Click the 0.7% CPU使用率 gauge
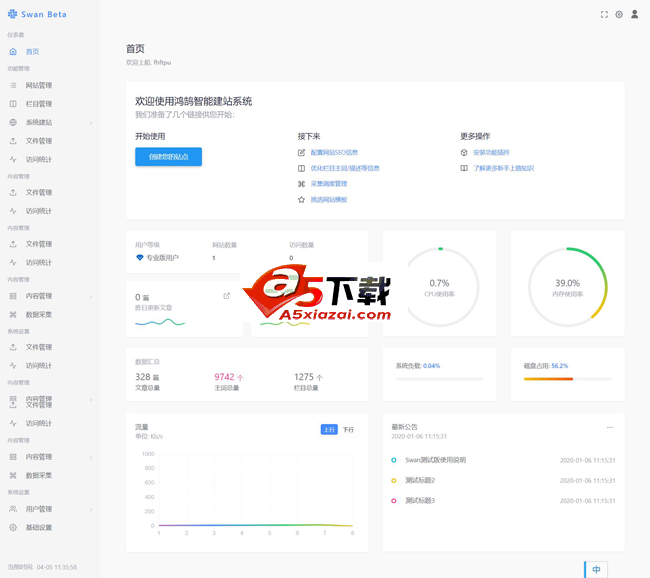The width and height of the screenshot is (650, 578). pyautogui.click(x=439, y=287)
